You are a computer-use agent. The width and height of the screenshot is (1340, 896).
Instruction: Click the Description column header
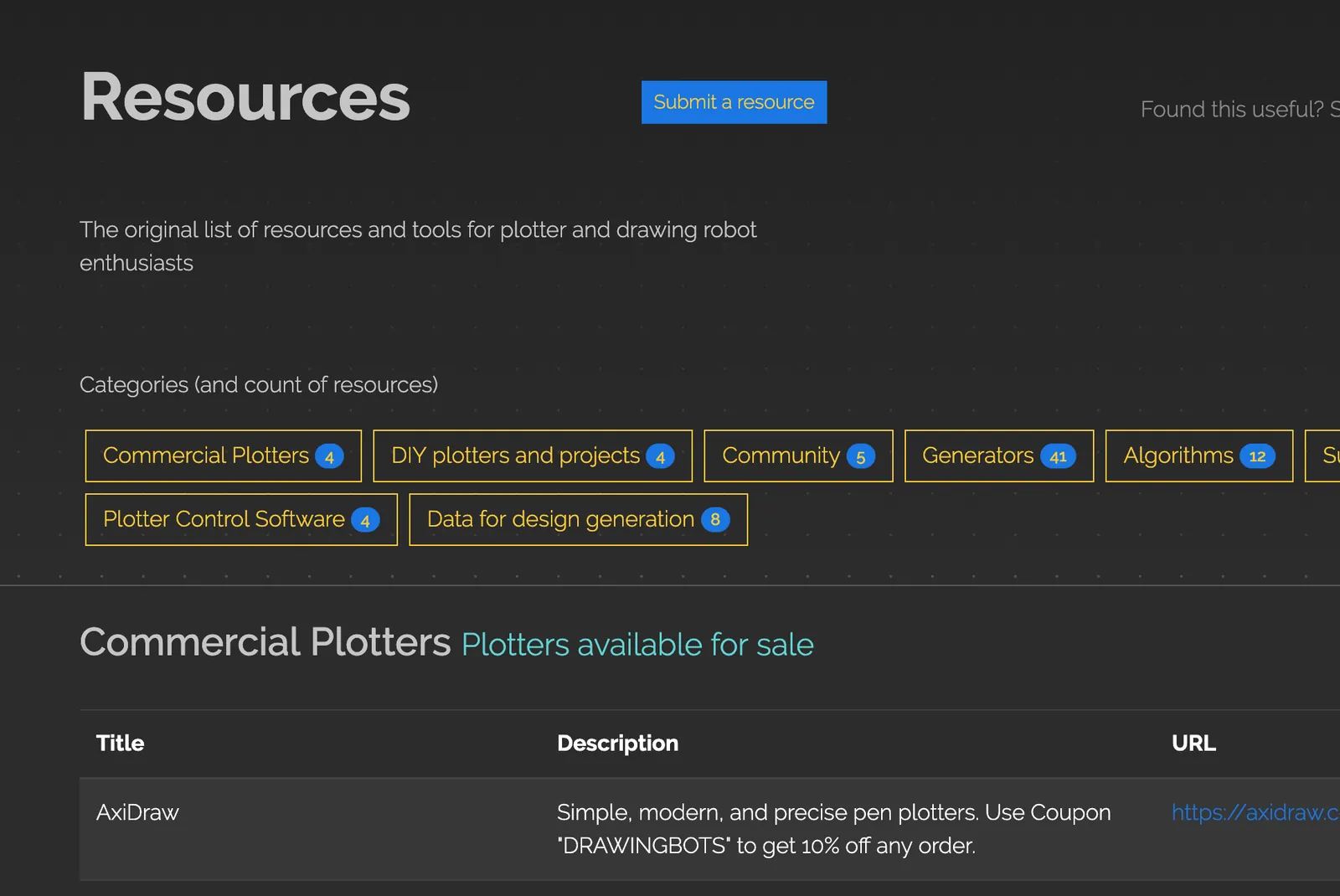[x=617, y=744]
